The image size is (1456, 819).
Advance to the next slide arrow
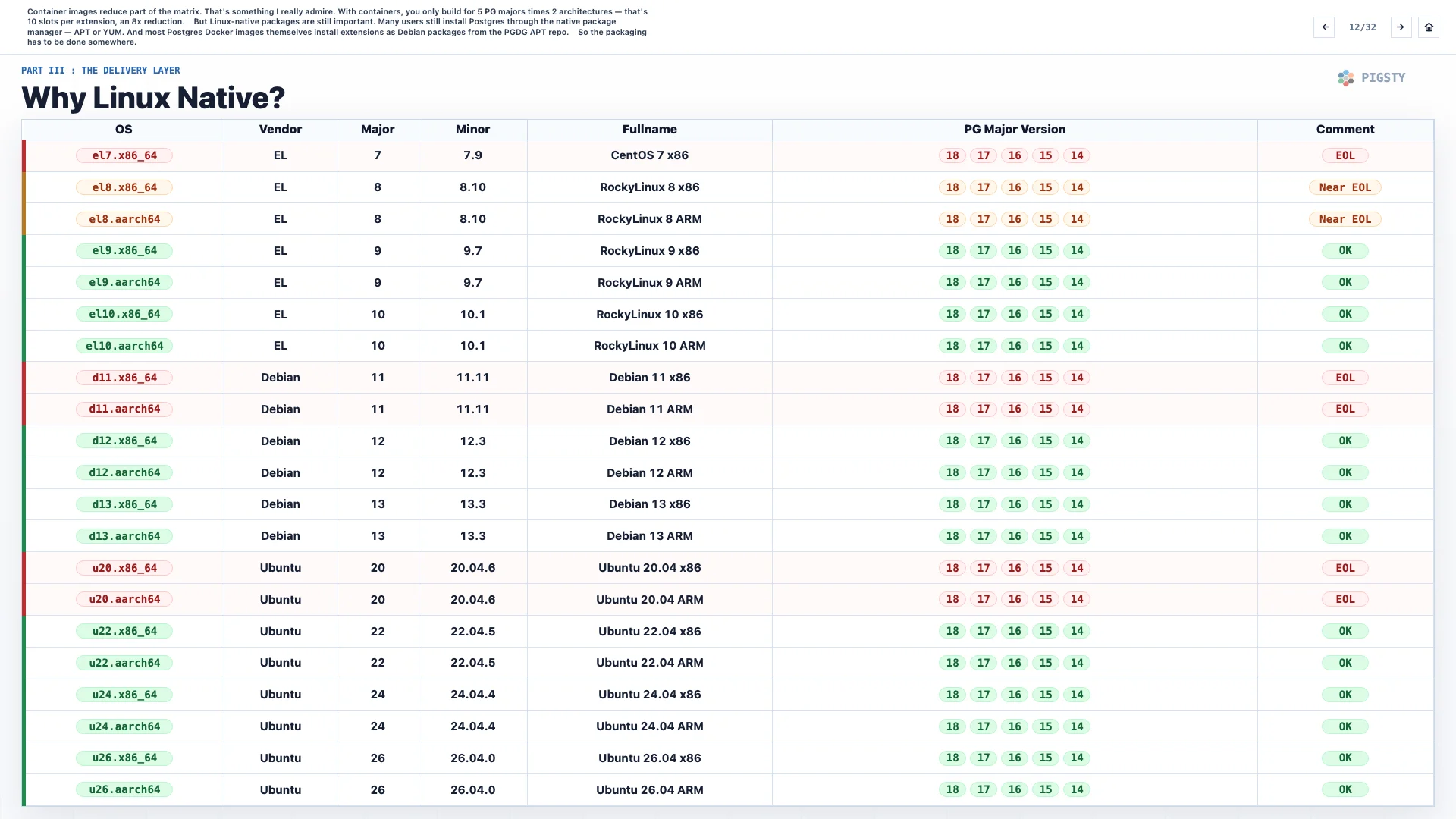point(1401,27)
